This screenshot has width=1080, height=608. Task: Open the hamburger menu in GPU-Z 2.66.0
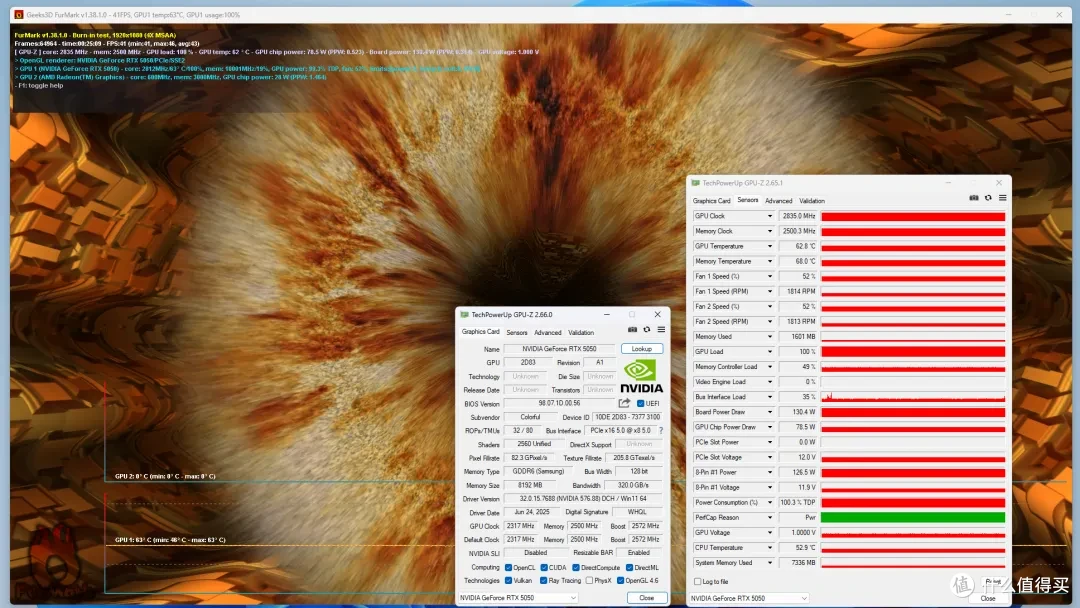point(661,330)
